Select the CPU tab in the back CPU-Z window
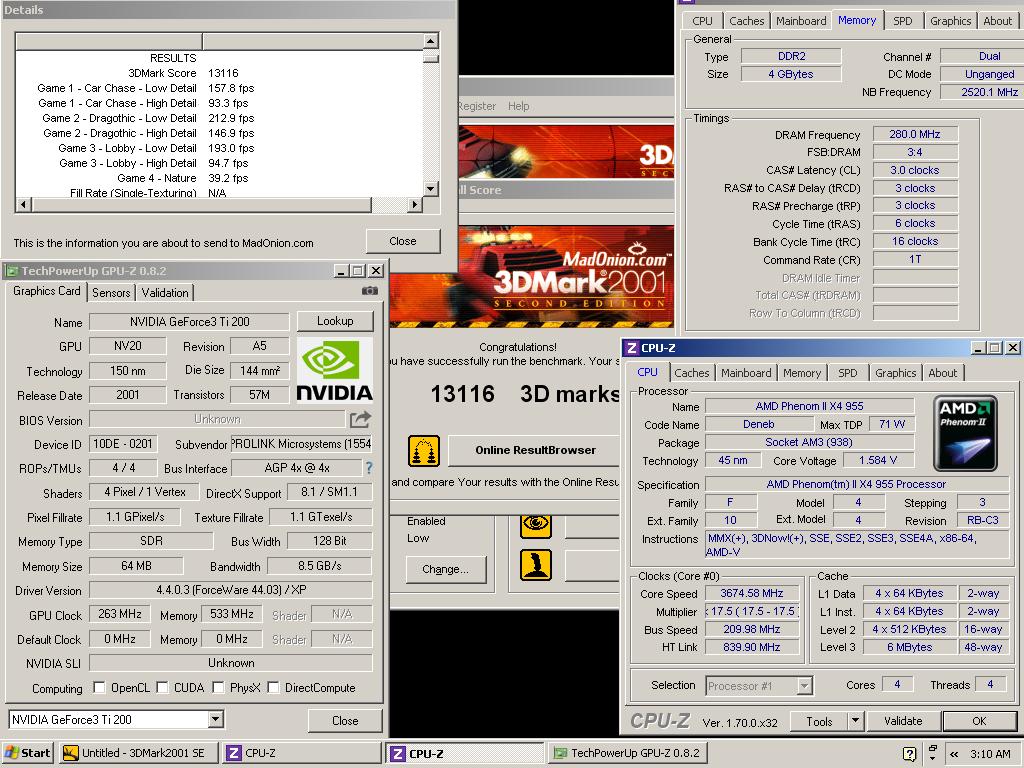This screenshot has width=1024, height=768. pos(702,21)
